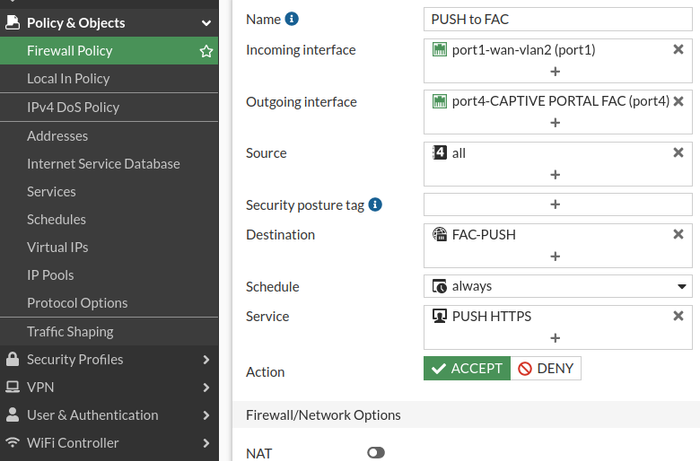The image size is (700, 461).
Task: Click the Security posture tag info icon
Action: coord(375,205)
